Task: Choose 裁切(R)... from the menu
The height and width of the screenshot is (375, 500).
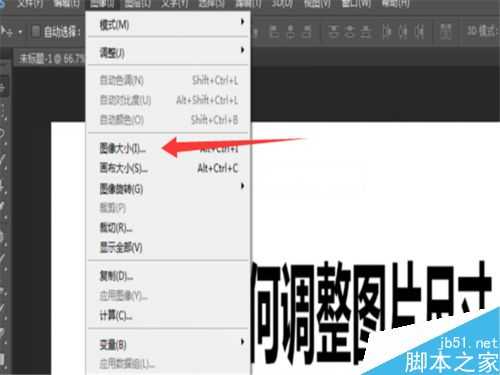Action: (168, 228)
